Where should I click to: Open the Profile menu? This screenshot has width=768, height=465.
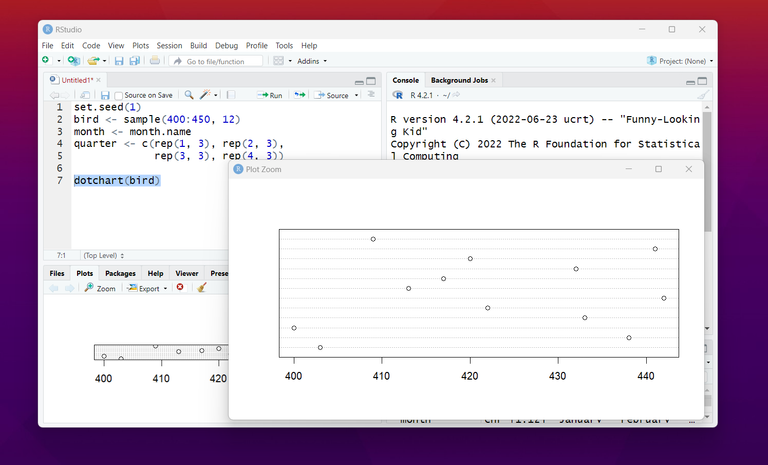click(257, 46)
